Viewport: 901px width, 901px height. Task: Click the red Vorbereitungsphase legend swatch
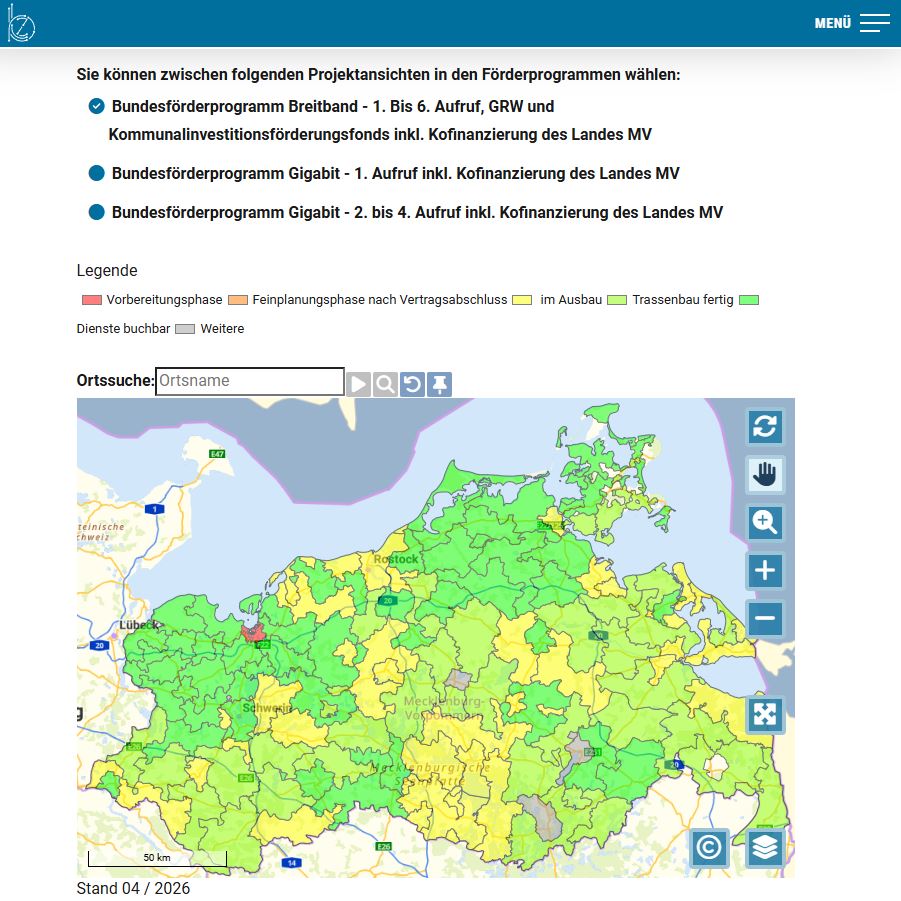[92, 300]
